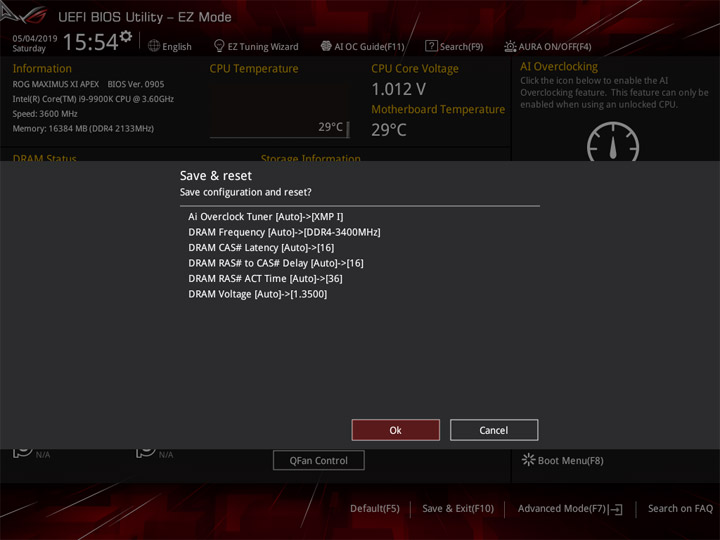Viewport: 720px width, 540px height.
Task: Click Motherboard Temperature value 29°C
Action: pyautogui.click(x=389, y=130)
